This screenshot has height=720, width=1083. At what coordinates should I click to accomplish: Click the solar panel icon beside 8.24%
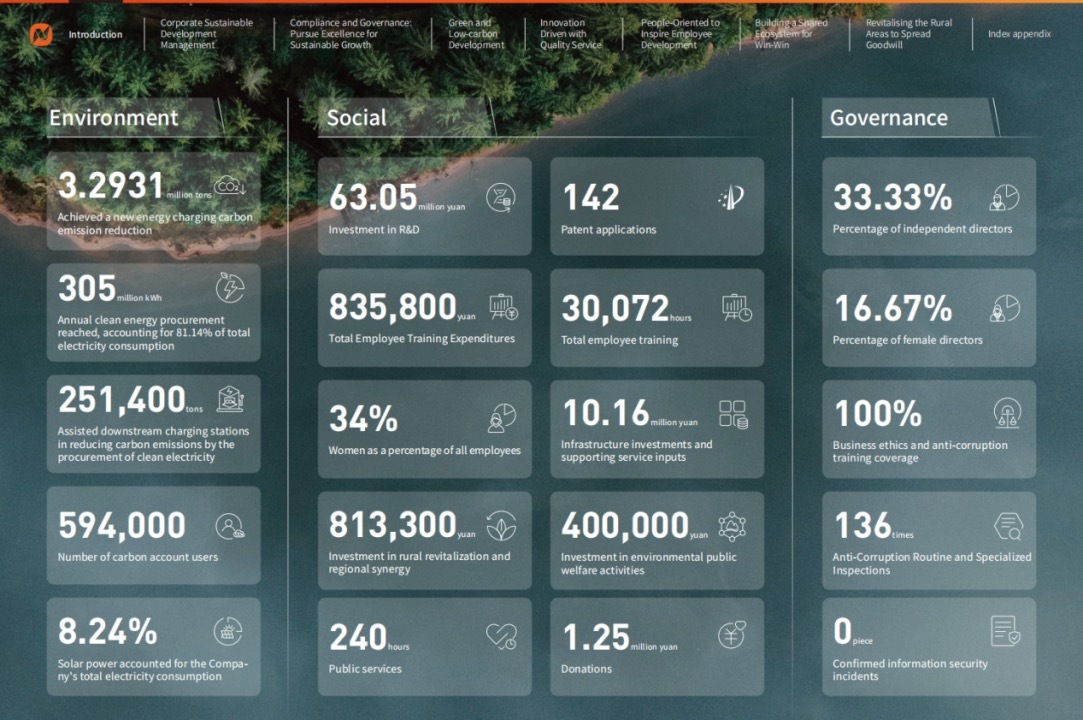point(229,631)
